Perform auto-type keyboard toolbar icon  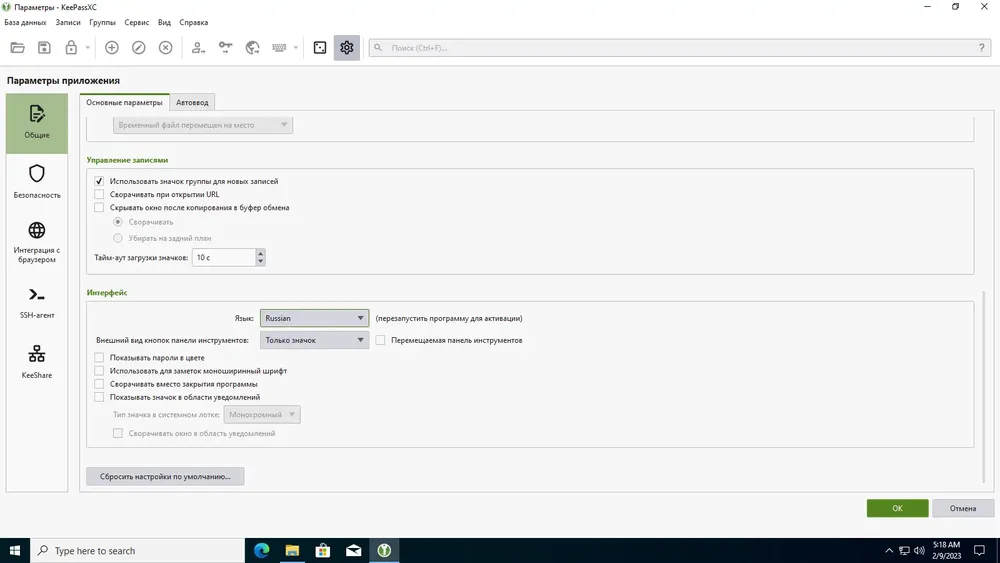tap(279, 48)
